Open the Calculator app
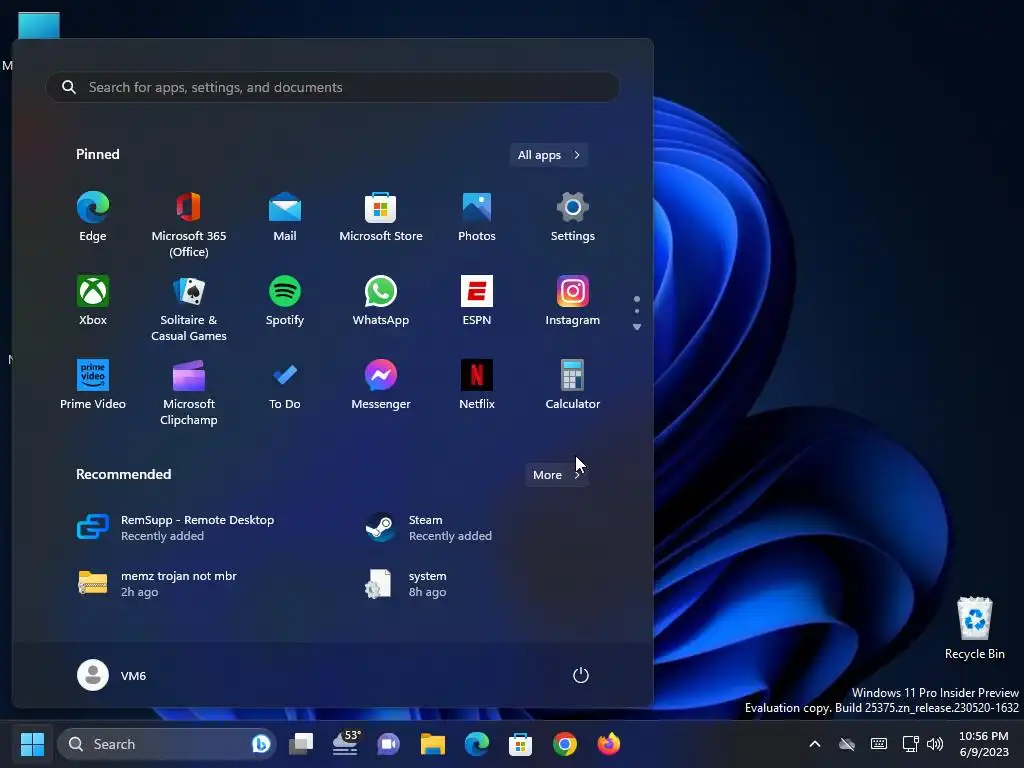The width and height of the screenshot is (1024, 768). (x=573, y=385)
